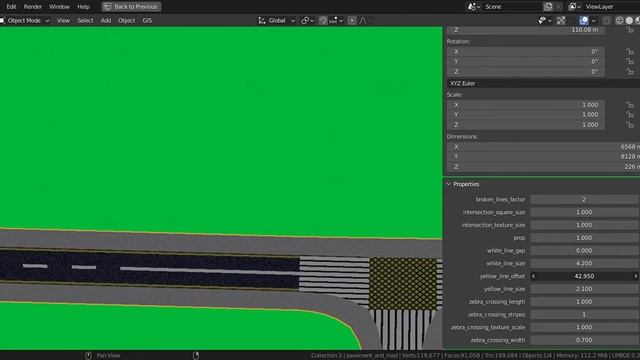Image resolution: width=640 pixels, height=360 pixels.
Task: Click the Dimensions Y field
Action: [543, 157]
